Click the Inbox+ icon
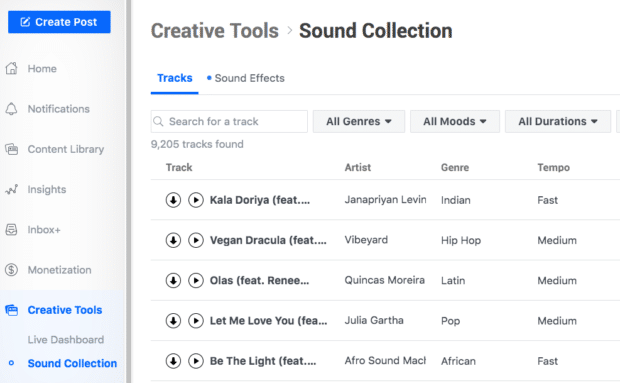The image size is (620, 383). pyautogui.click(x=11, y=230)
